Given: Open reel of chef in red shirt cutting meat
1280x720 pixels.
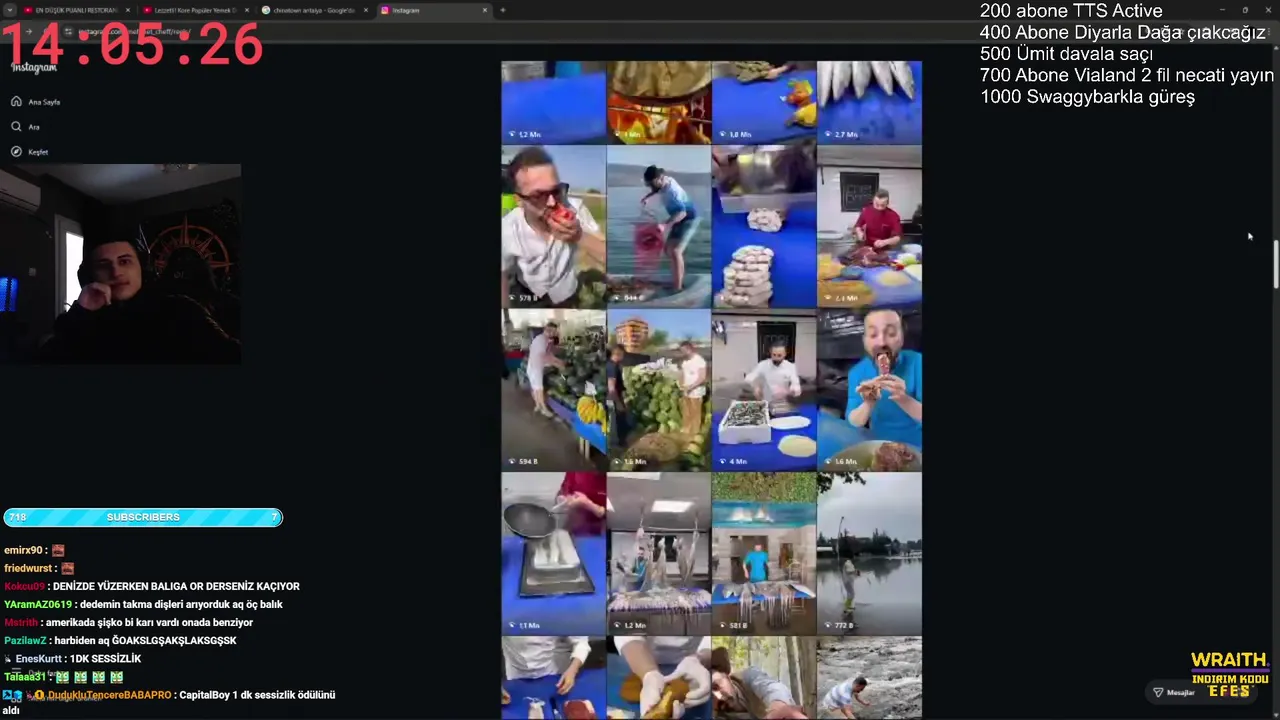Looking at the screenshot, I should (x=869, y=226).
